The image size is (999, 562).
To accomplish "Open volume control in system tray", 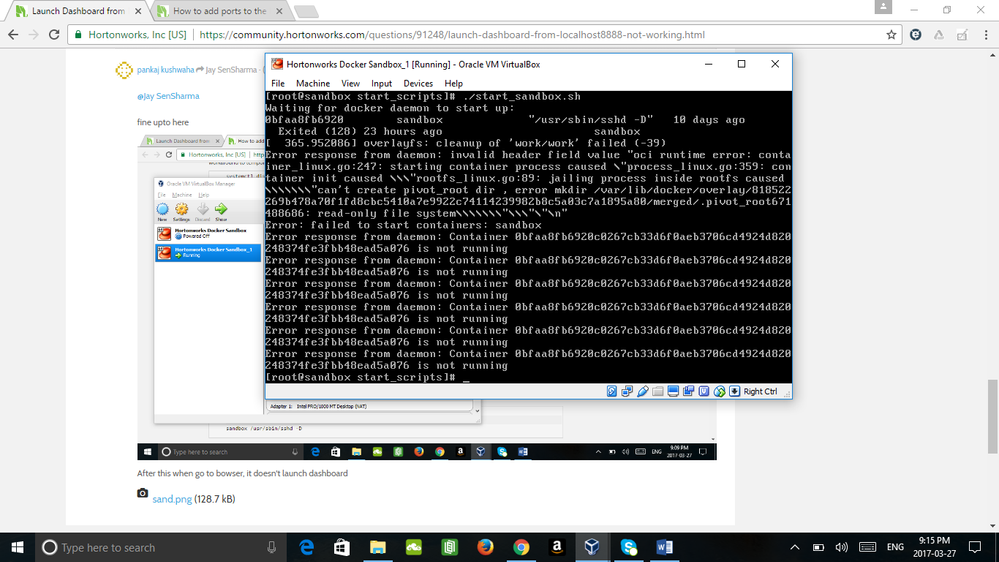I will pos(842,547).
